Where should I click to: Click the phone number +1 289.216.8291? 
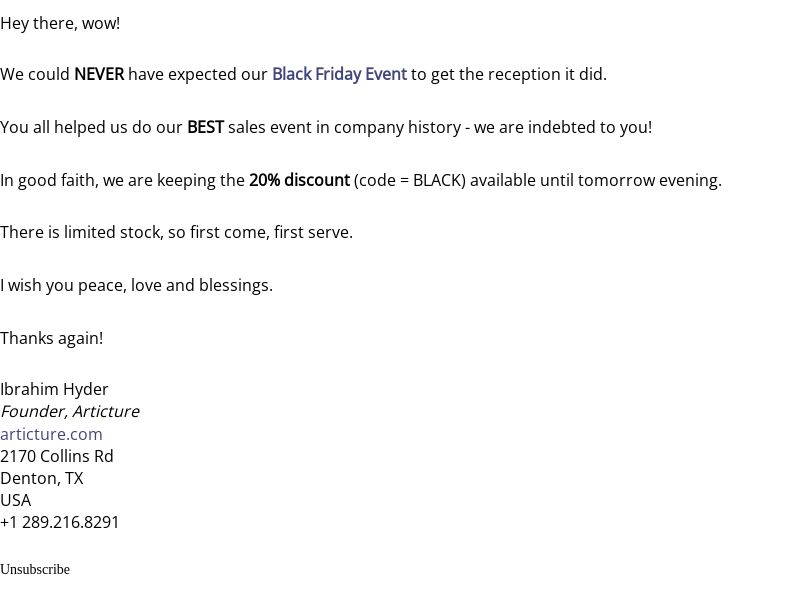click(x=59, y=522)
